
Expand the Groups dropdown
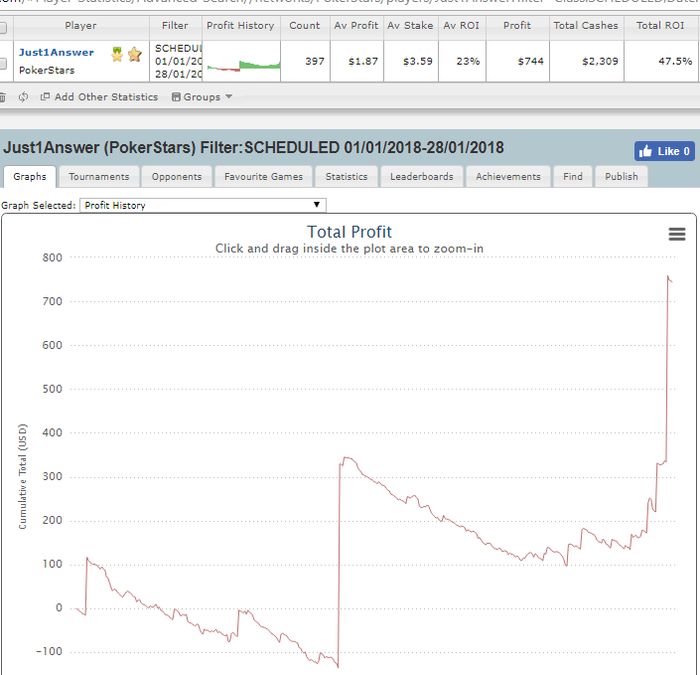point(202,97)
